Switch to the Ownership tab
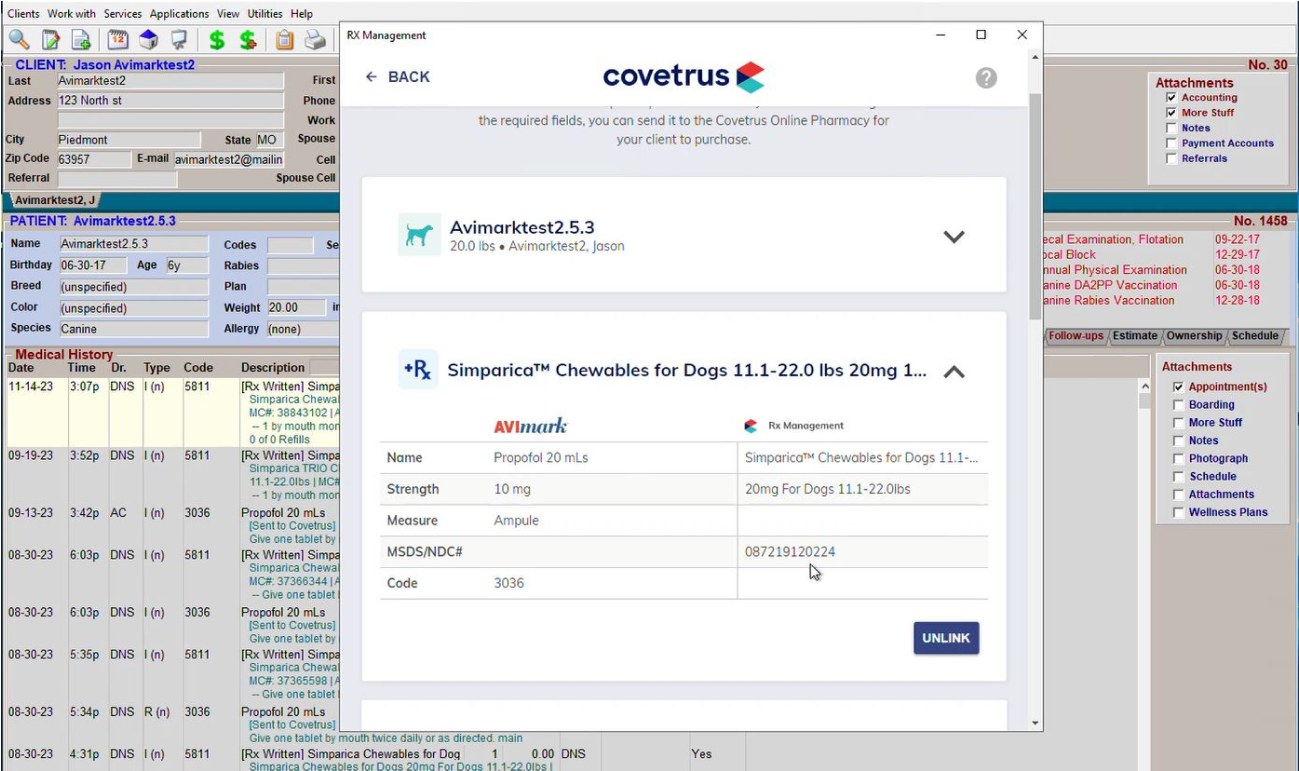 pos(1194,336)
